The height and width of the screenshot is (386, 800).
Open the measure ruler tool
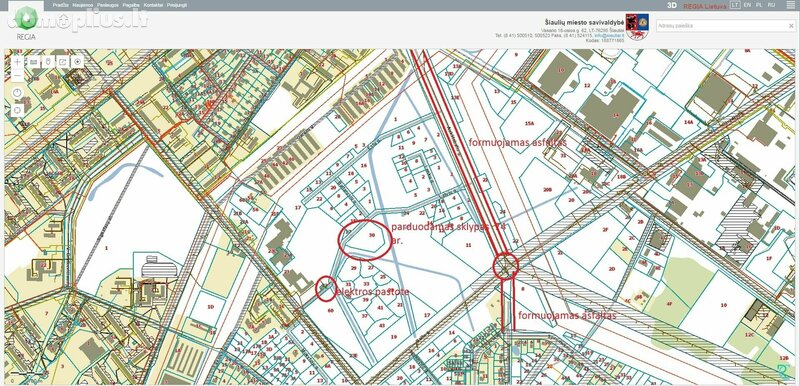(x=33, y=62)
